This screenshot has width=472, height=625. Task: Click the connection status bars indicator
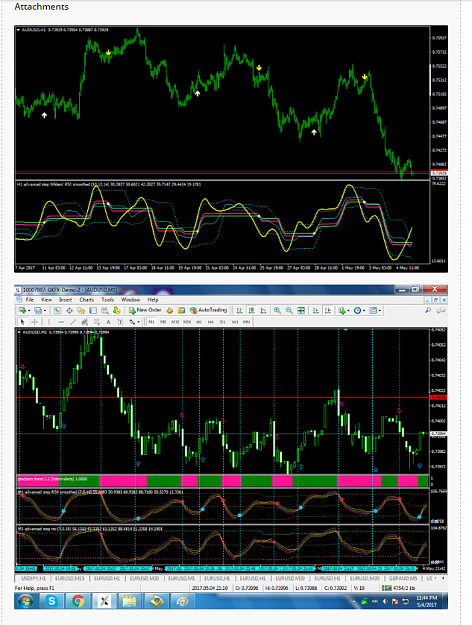point(387,588)
